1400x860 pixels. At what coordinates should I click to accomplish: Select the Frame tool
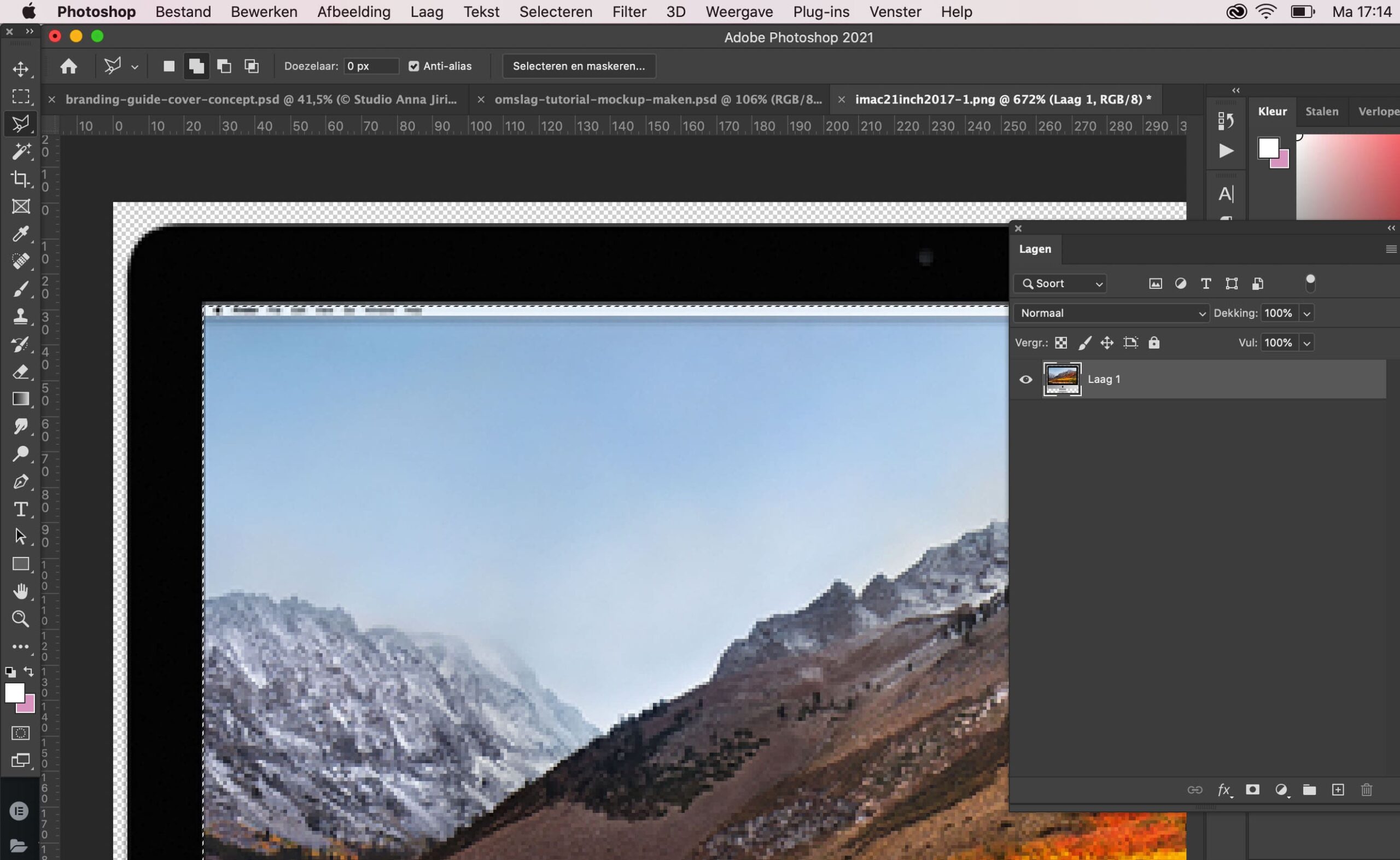coord(21,206)
